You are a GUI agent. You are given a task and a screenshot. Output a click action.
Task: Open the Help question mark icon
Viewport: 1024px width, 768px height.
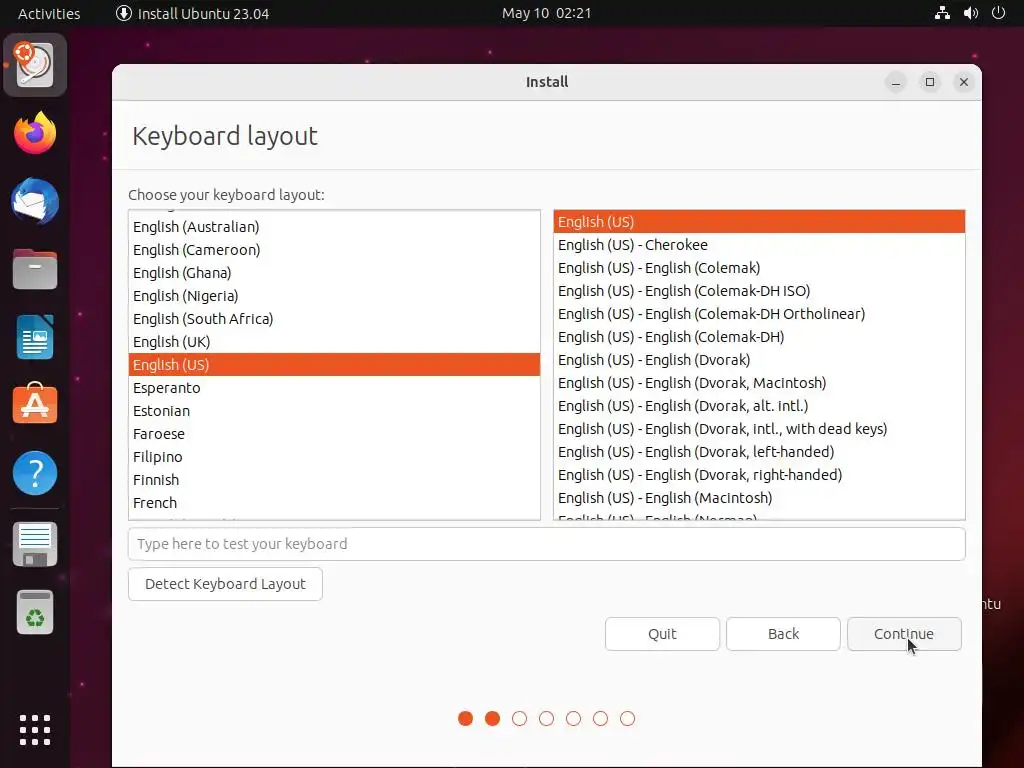click(x=35, y=473)
